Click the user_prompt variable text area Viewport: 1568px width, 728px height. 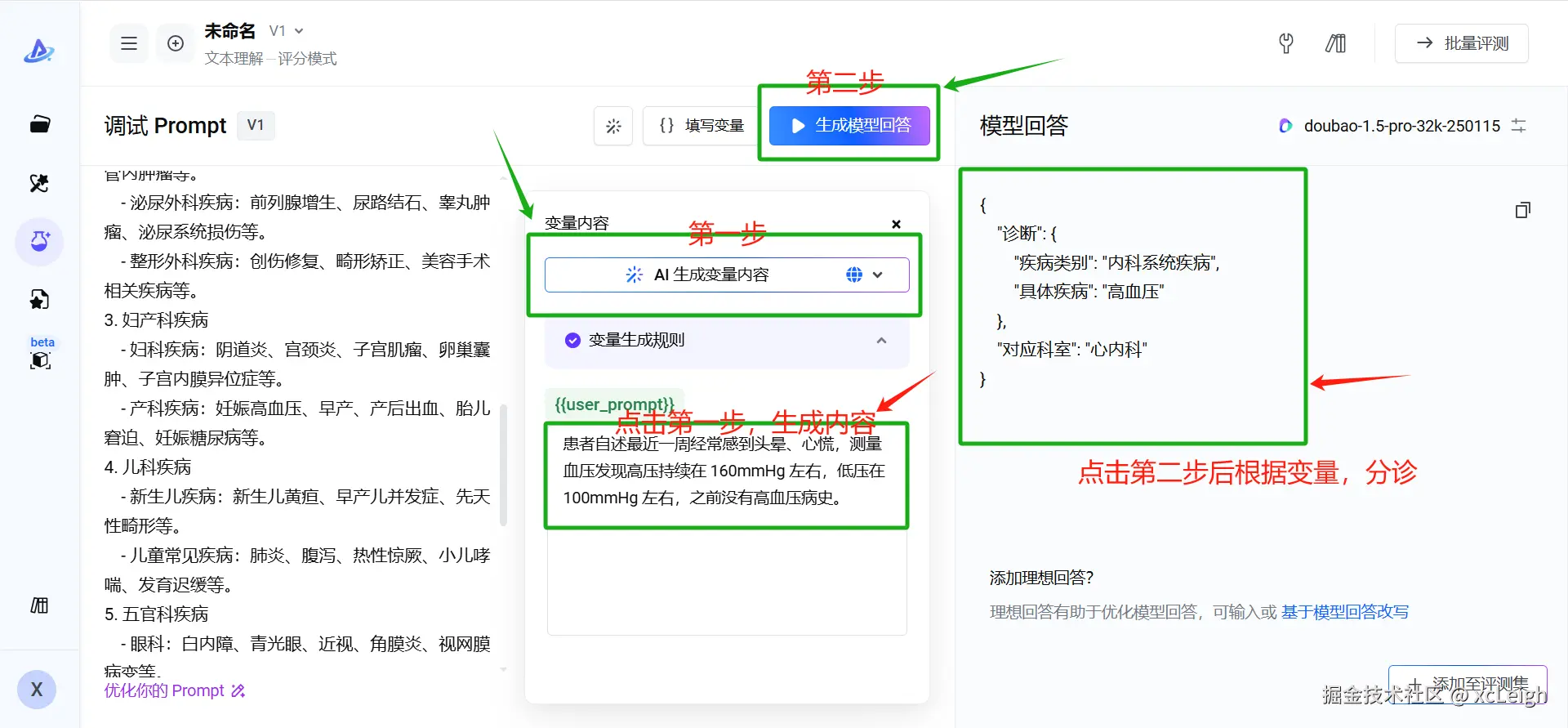pyautogui.click(x=727, y=528)
